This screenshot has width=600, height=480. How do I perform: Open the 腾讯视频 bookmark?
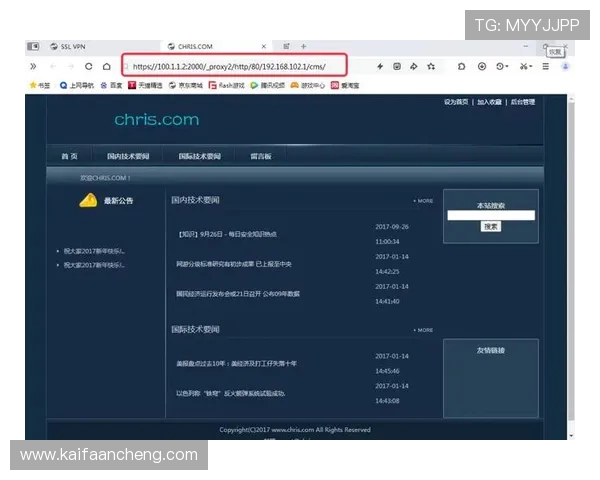point(267,85)
